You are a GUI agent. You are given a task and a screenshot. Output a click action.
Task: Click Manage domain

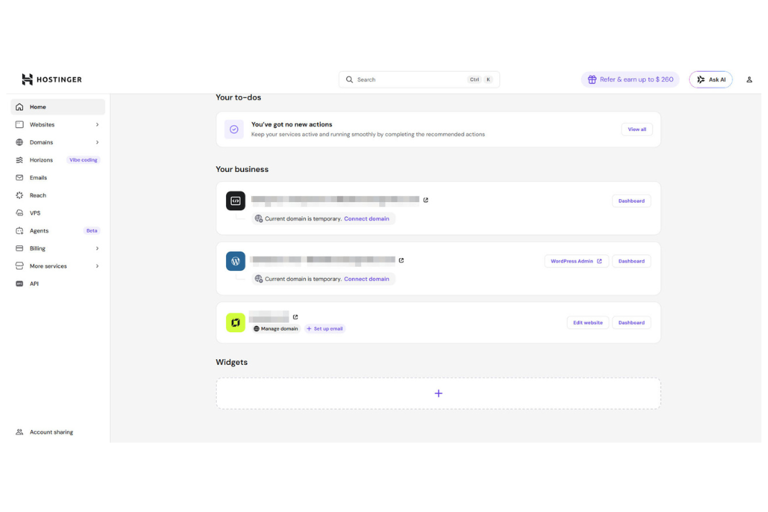(x=276, y=329)
